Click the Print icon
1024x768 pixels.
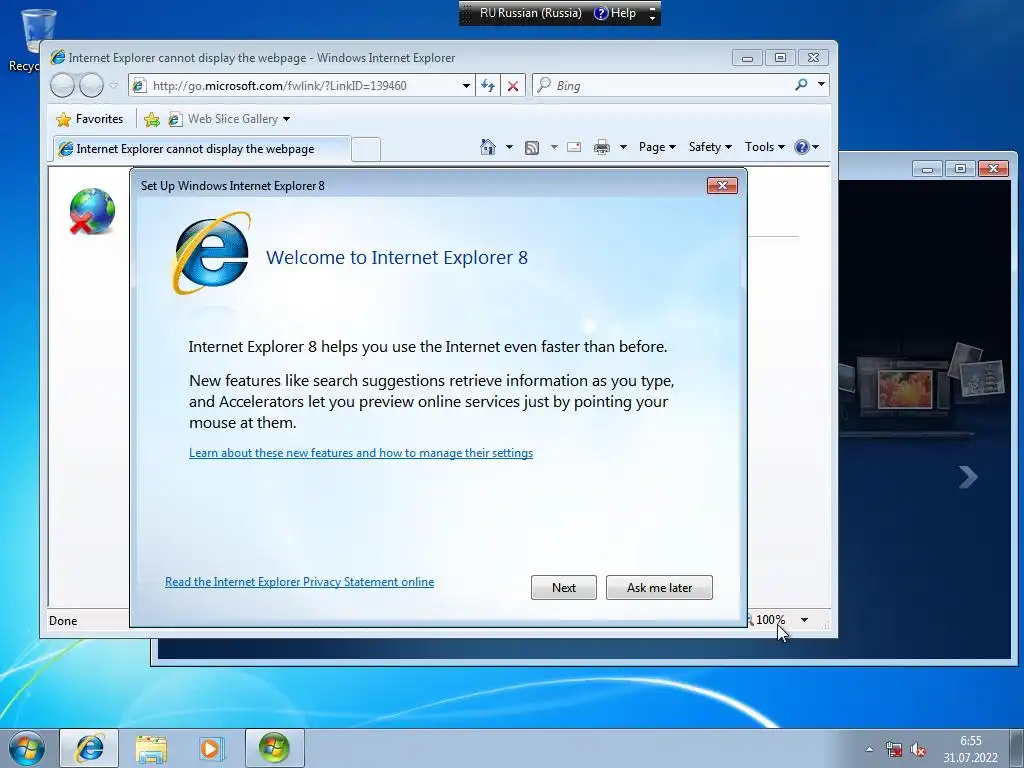tap(601, 147)
